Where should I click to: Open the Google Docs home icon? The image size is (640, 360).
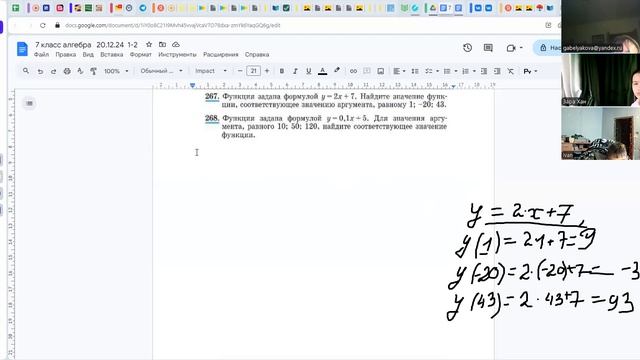[x=22, y=49]
